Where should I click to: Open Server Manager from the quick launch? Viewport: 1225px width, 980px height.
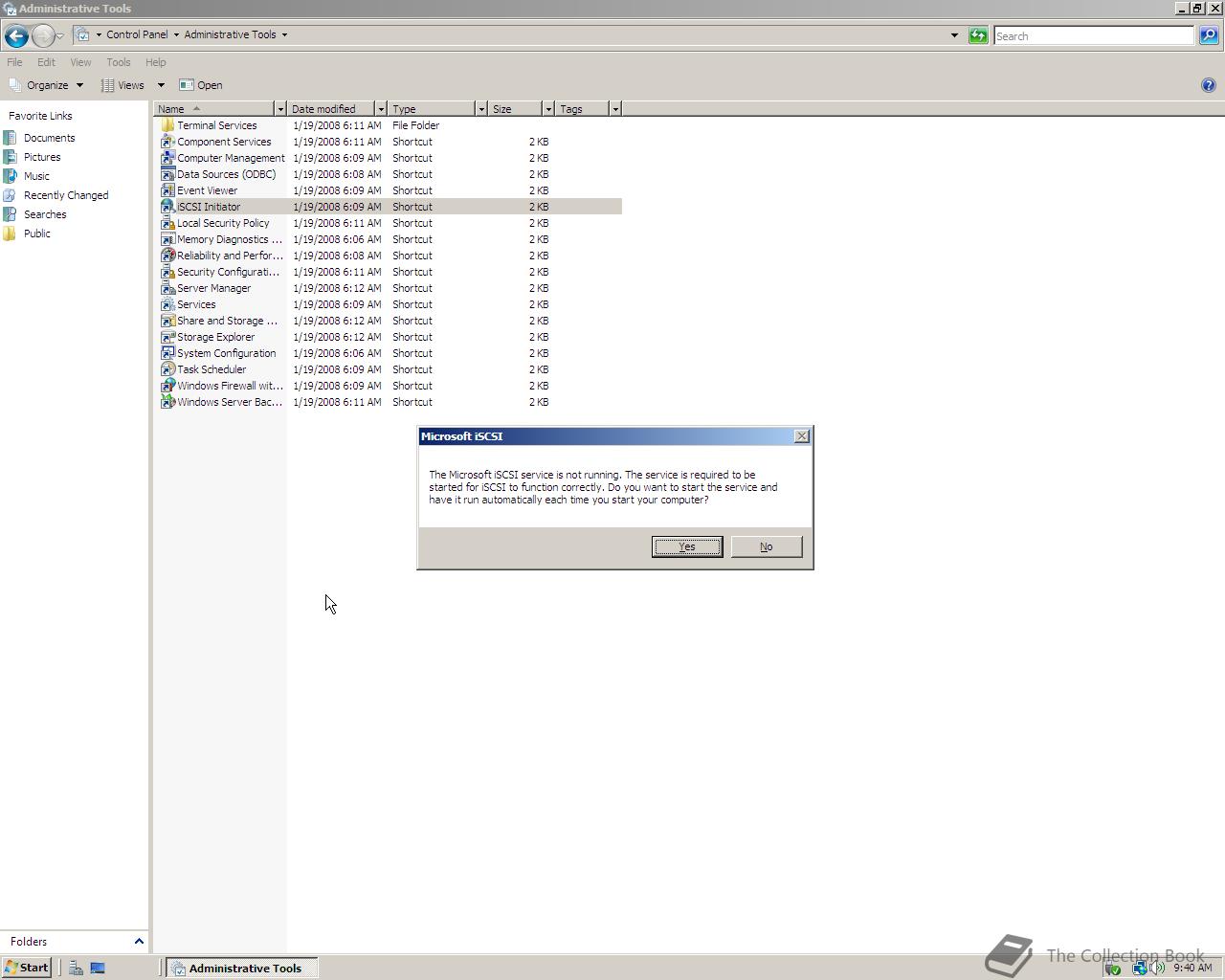(x=76, y=968)
